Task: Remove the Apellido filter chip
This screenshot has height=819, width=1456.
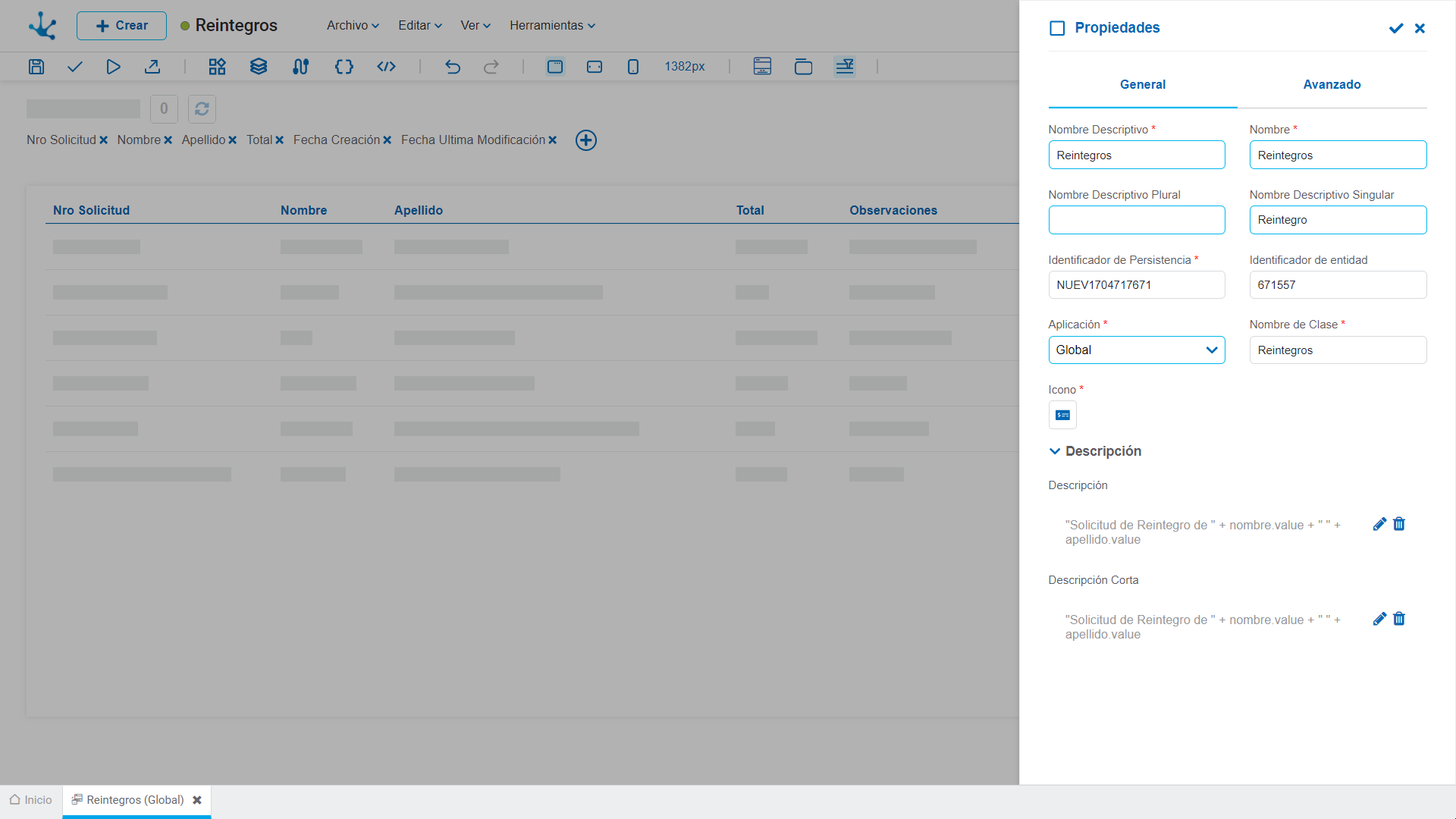Action: [x=233, y=140]
